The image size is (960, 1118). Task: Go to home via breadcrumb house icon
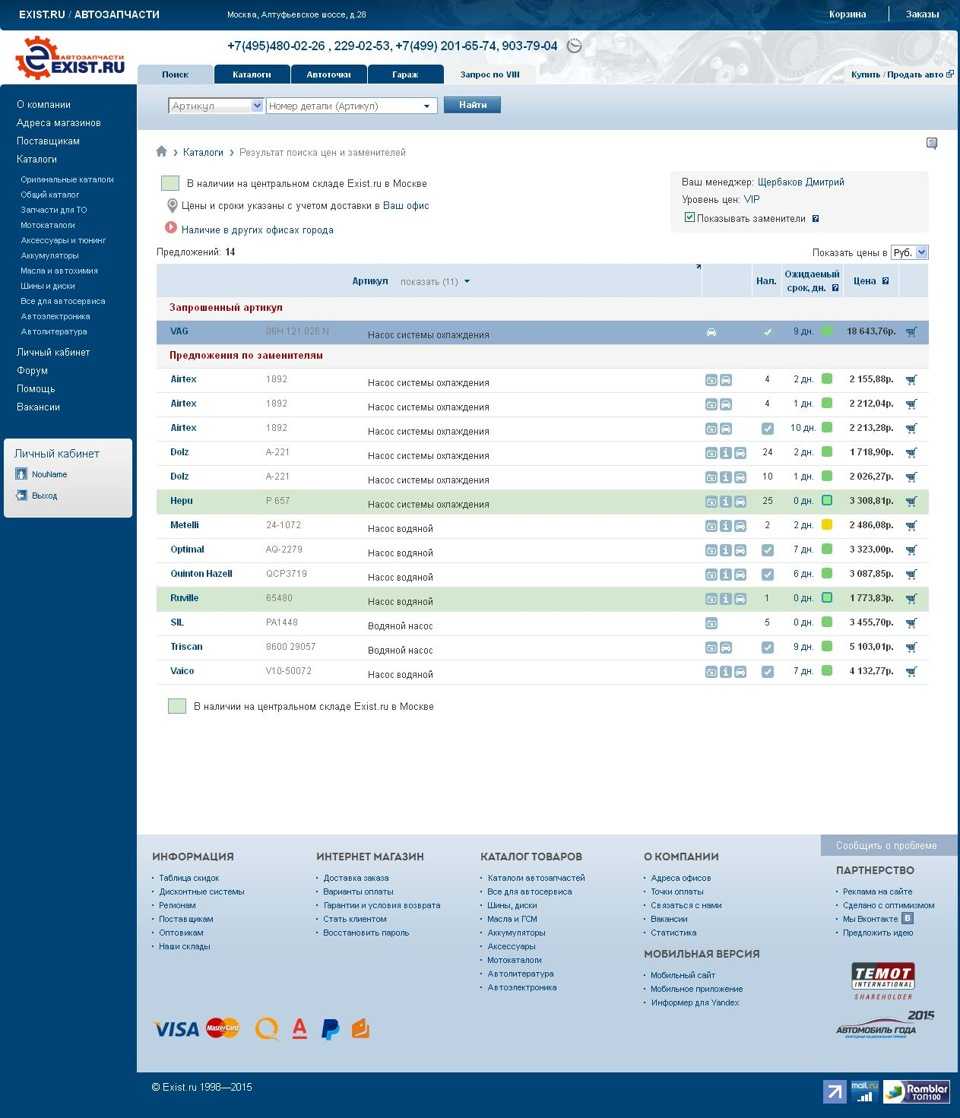pos(162,152)
